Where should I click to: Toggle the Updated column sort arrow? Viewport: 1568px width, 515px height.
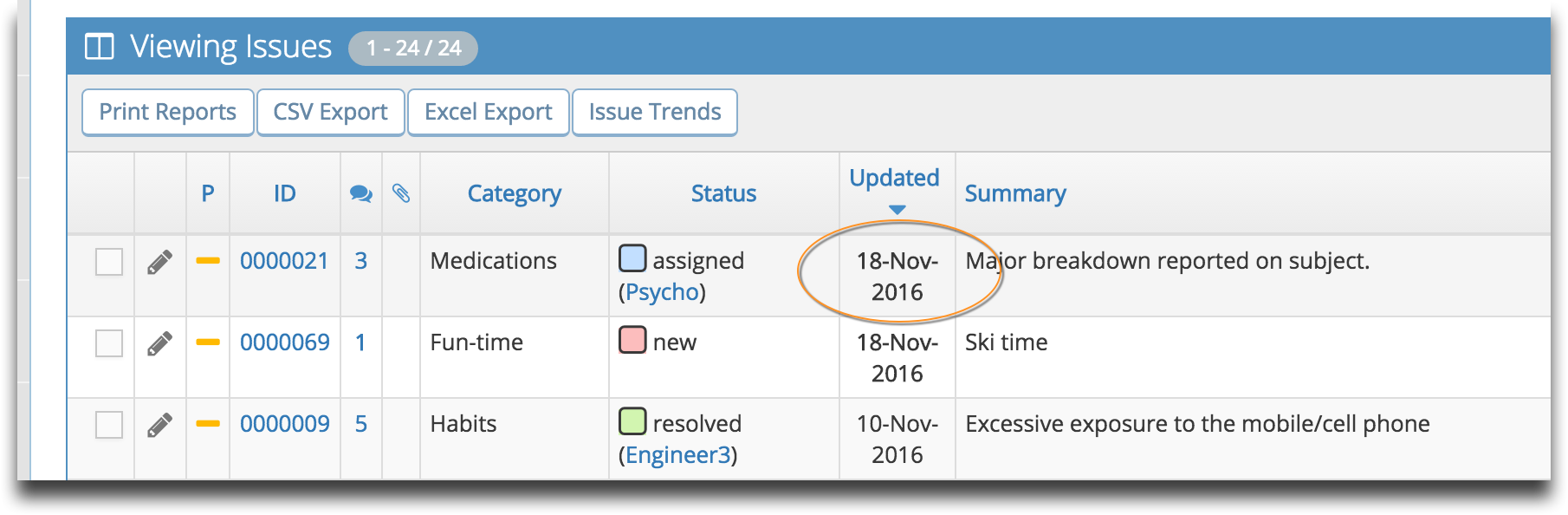[897, 210]
